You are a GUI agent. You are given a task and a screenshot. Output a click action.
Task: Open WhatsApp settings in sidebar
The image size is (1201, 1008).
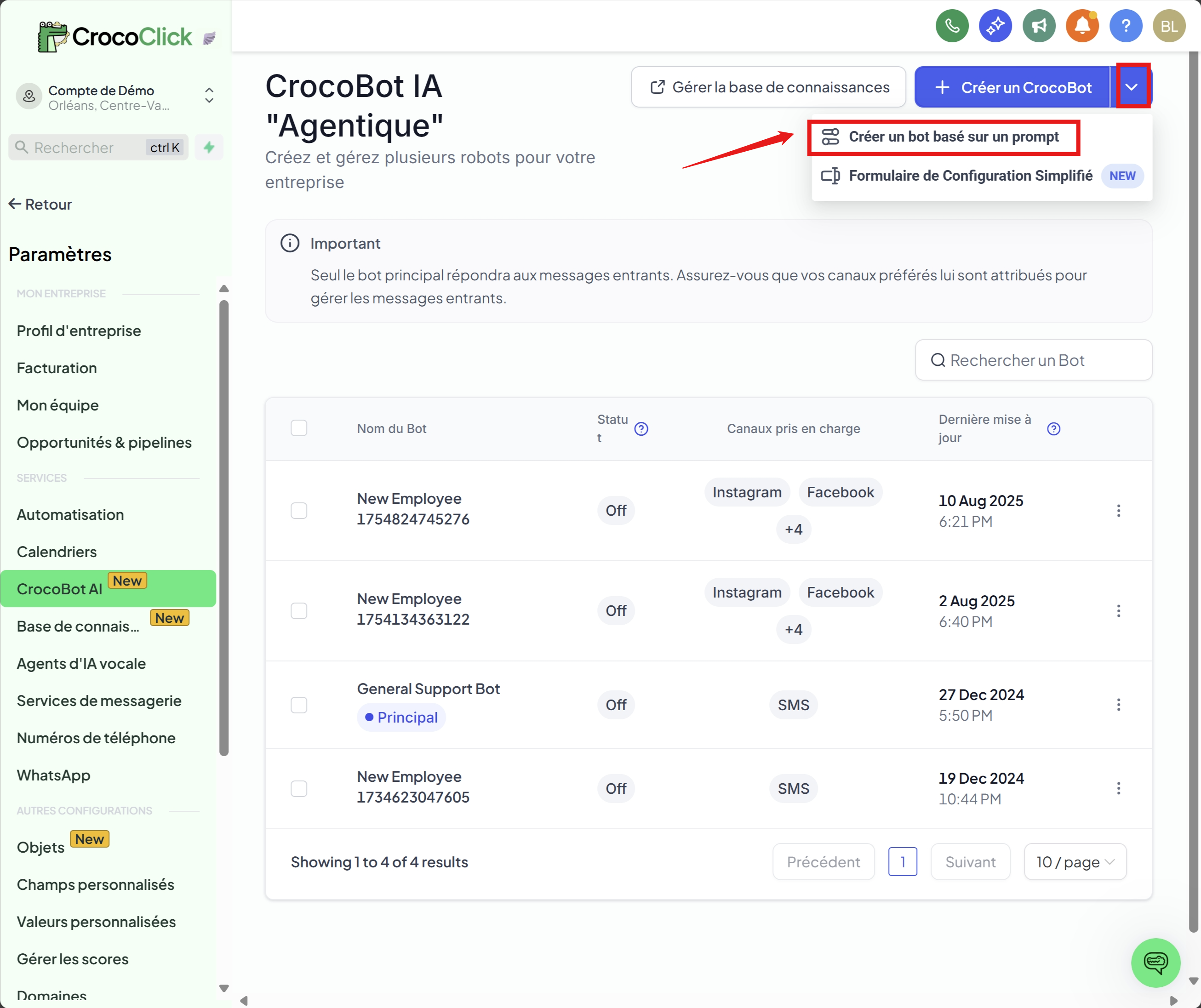pyautogui.click(x=53, y=775)
